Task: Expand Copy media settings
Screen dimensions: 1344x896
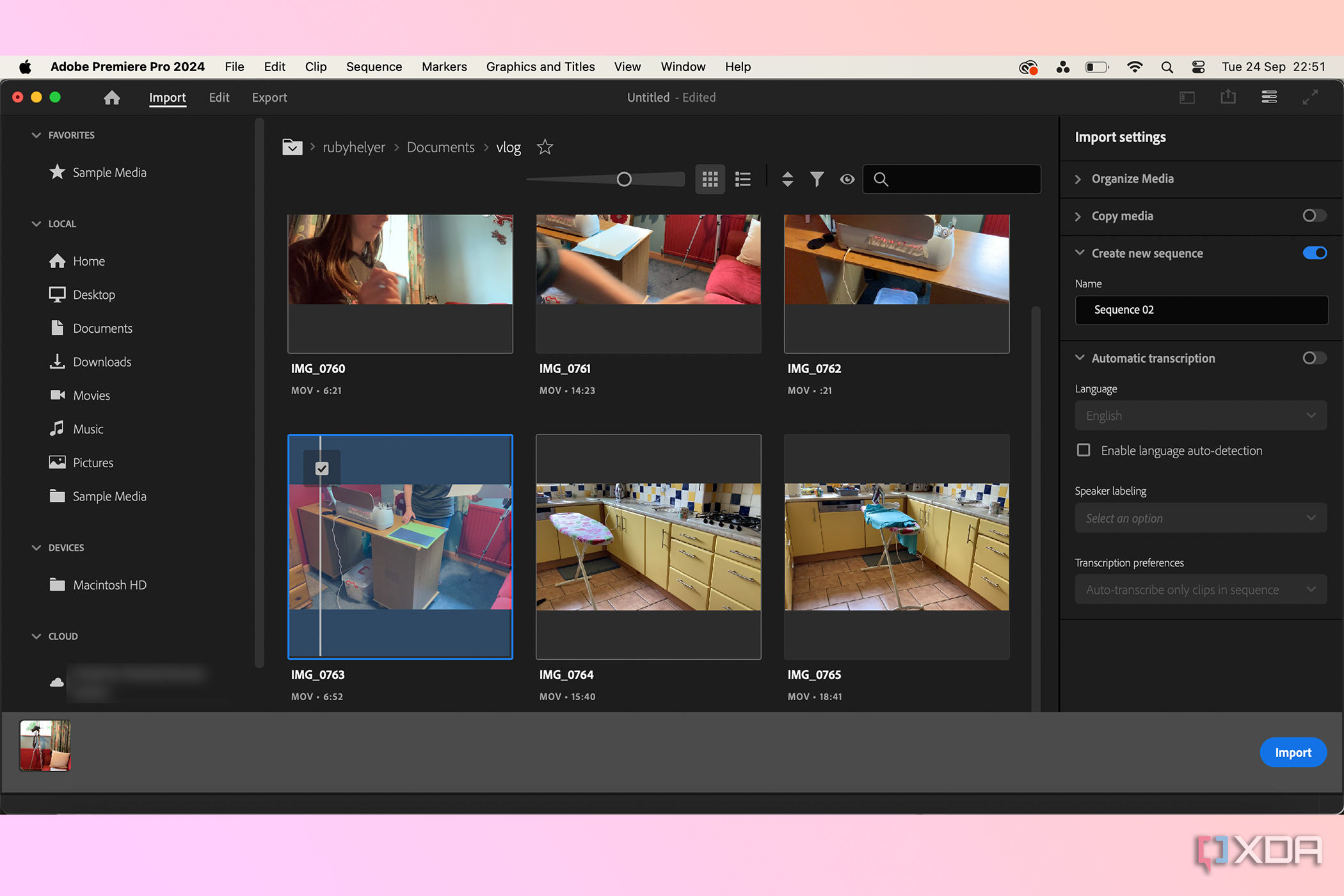Action: point(1078,216)
